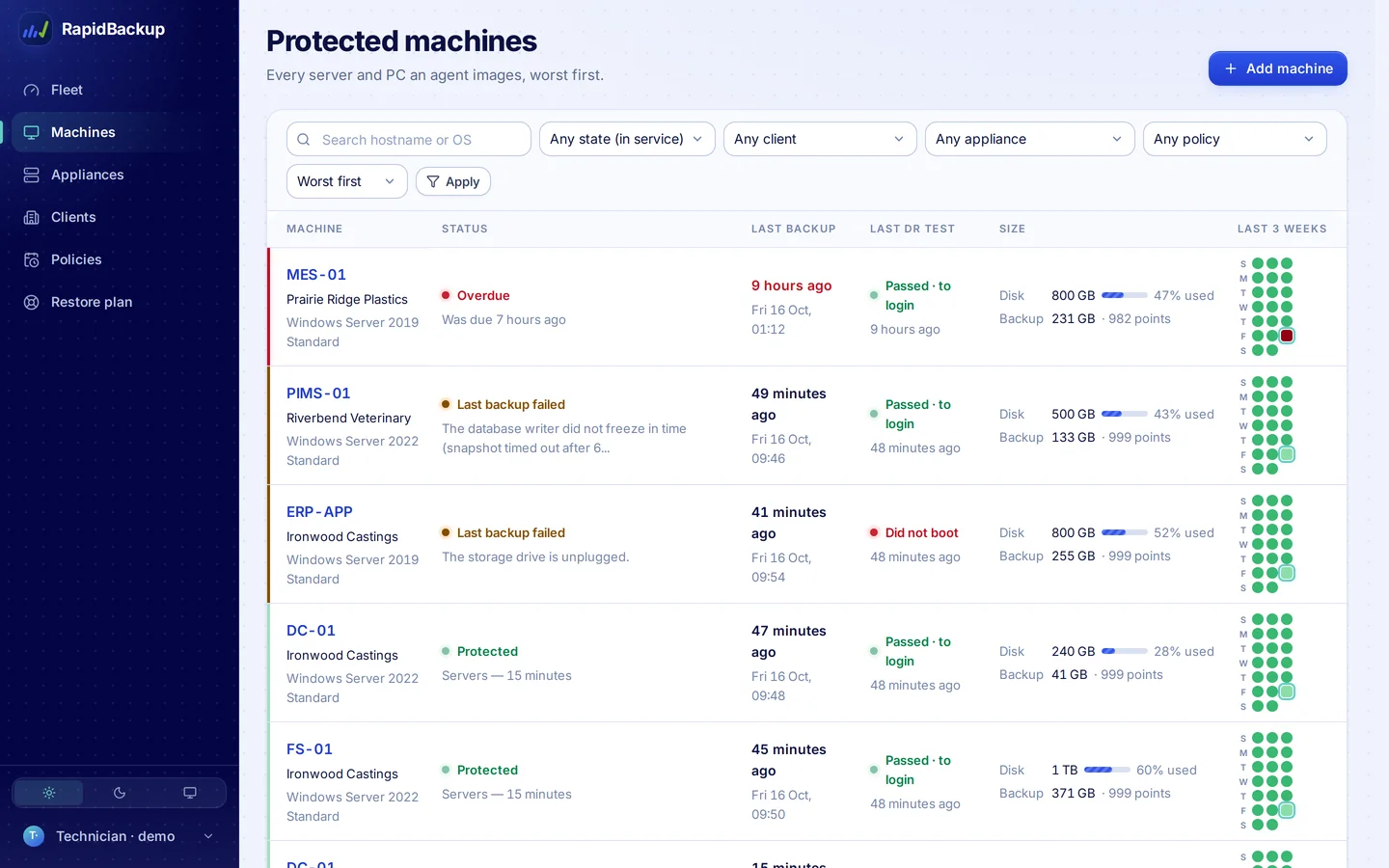
Task: Click Protected status on DC-01
Action: point(480,651)
